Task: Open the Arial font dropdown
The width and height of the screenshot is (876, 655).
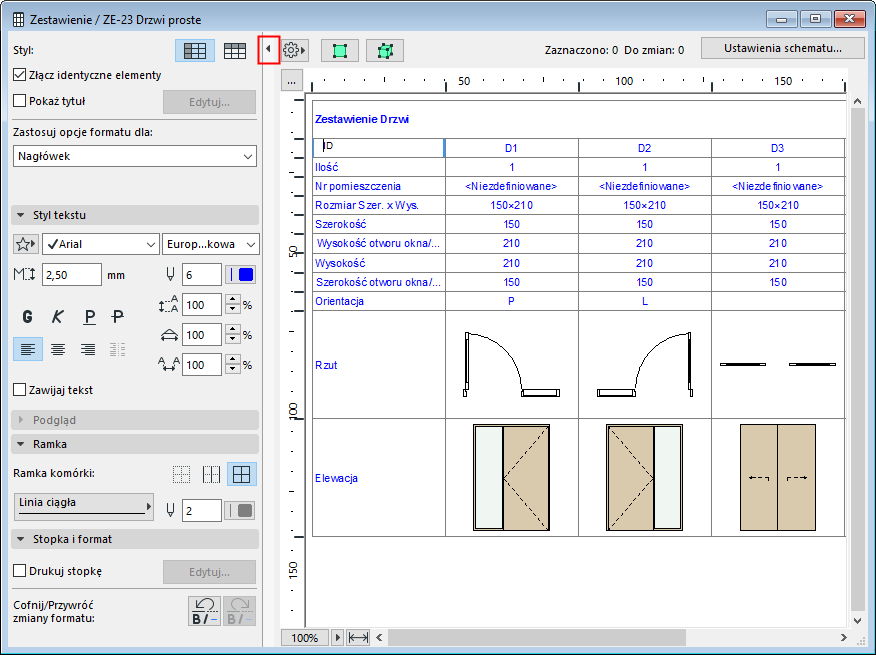Action: [x=100, y=244]
